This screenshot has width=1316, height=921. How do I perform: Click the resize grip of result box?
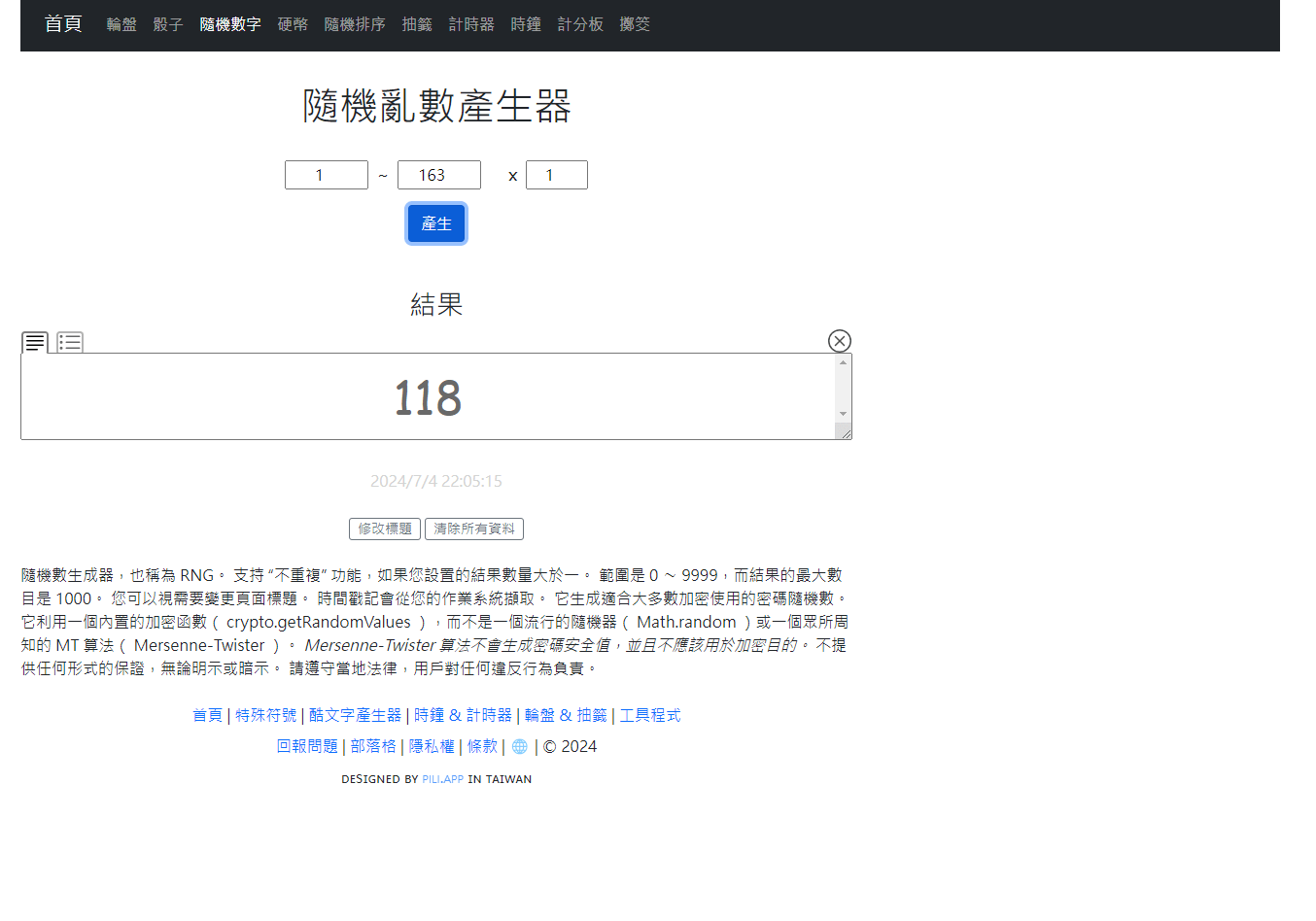click(x=846, y=433)
